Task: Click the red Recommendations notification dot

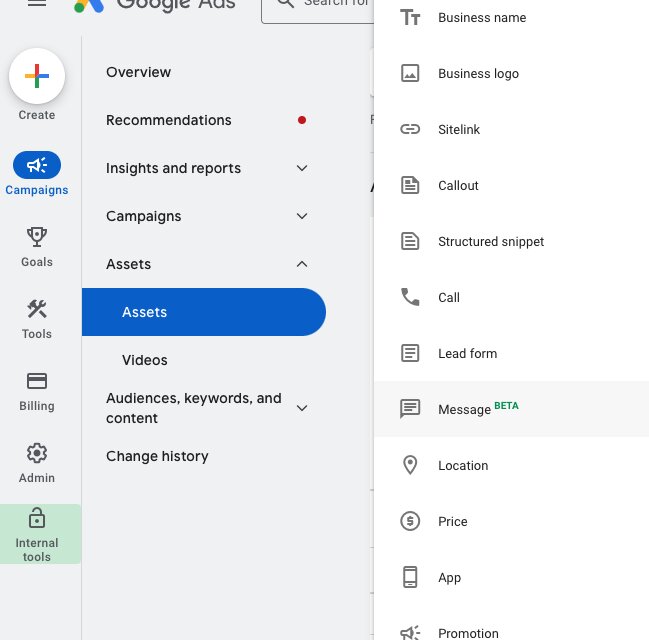Action: 302,120
